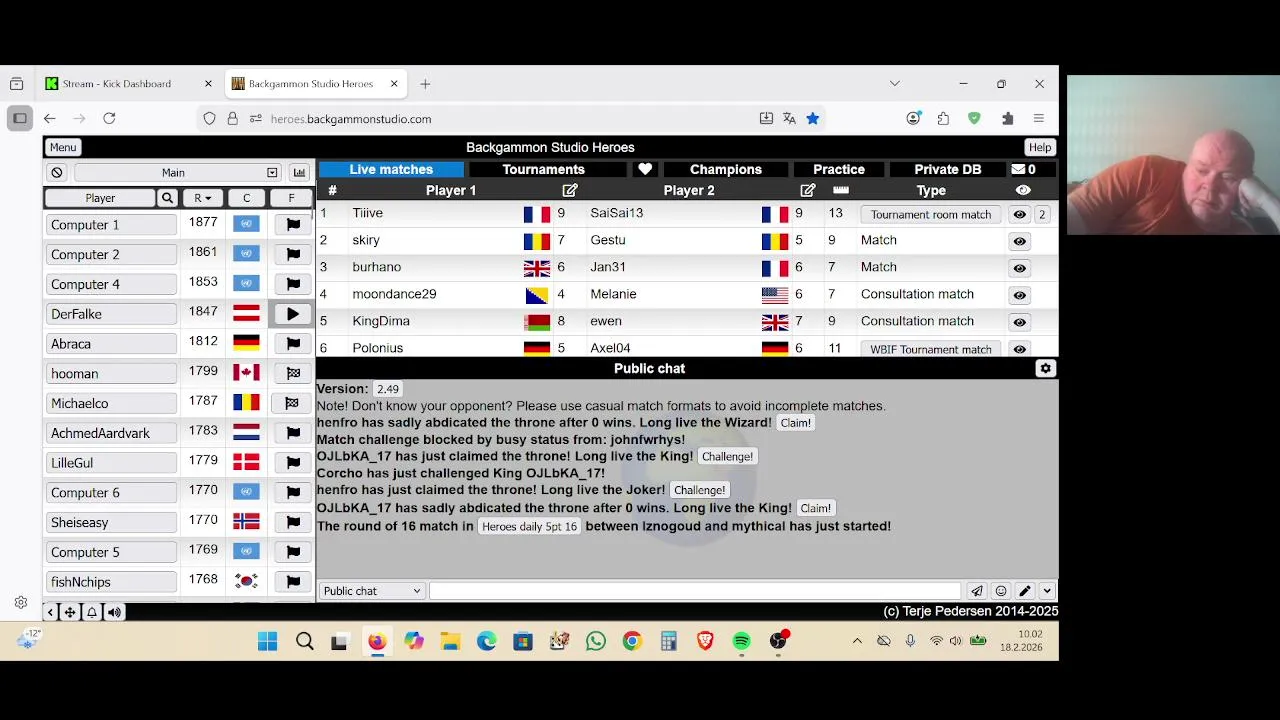Open WhatsApp from the taskbar
Viewport: 1280px width, 720px height.
(596, 641)
